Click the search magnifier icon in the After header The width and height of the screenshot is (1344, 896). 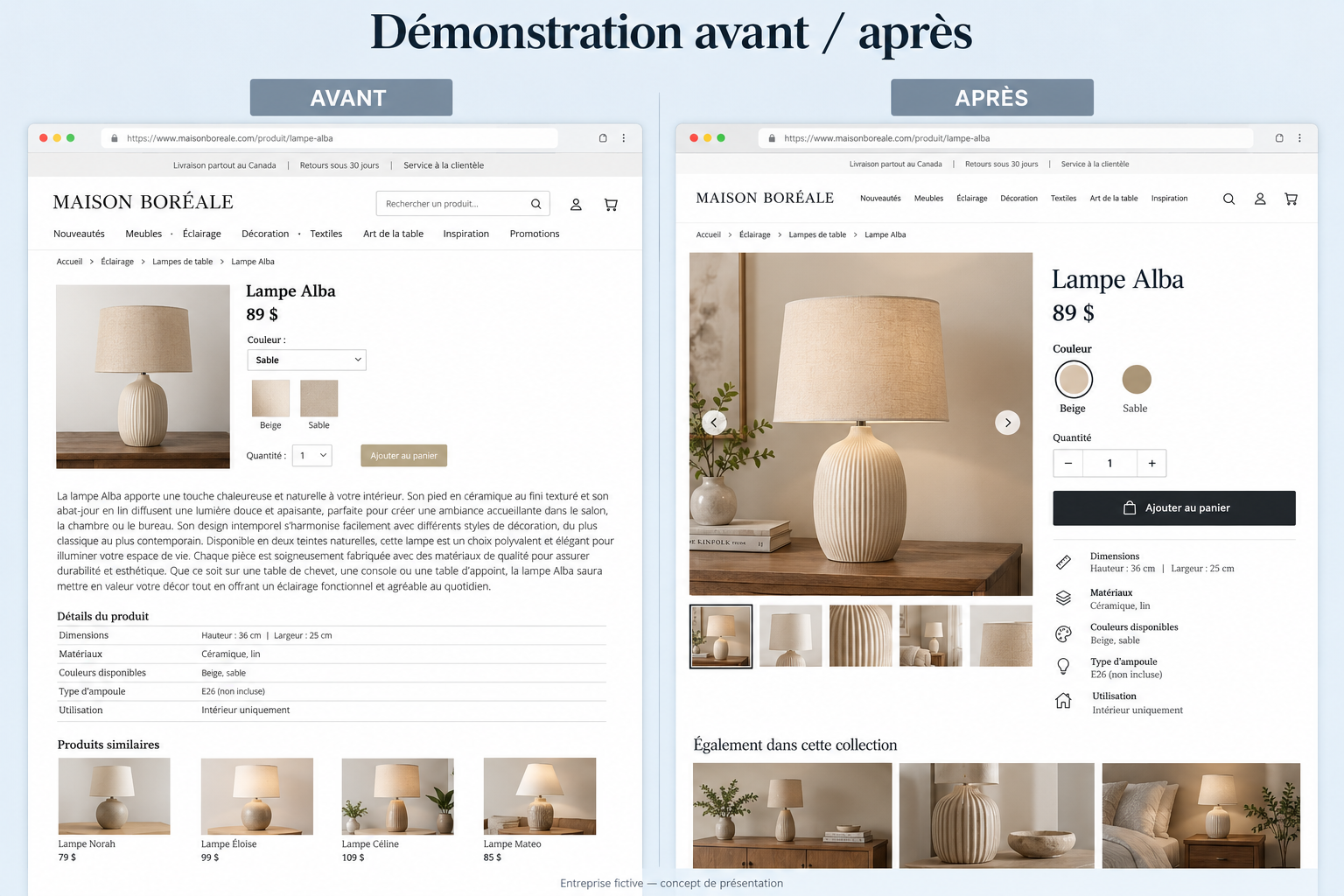1228,199
